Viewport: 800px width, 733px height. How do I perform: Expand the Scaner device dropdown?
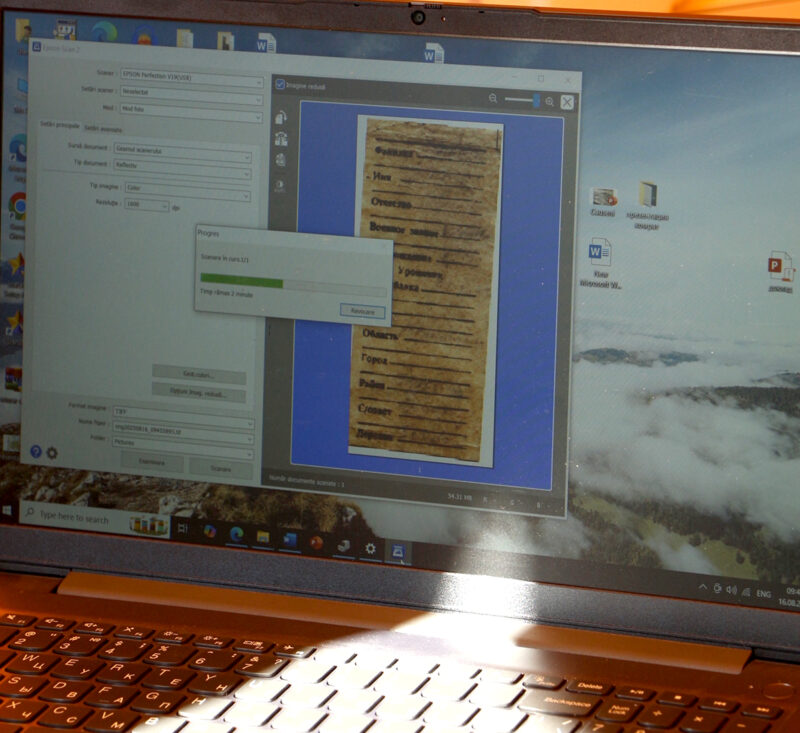(192, 78)
